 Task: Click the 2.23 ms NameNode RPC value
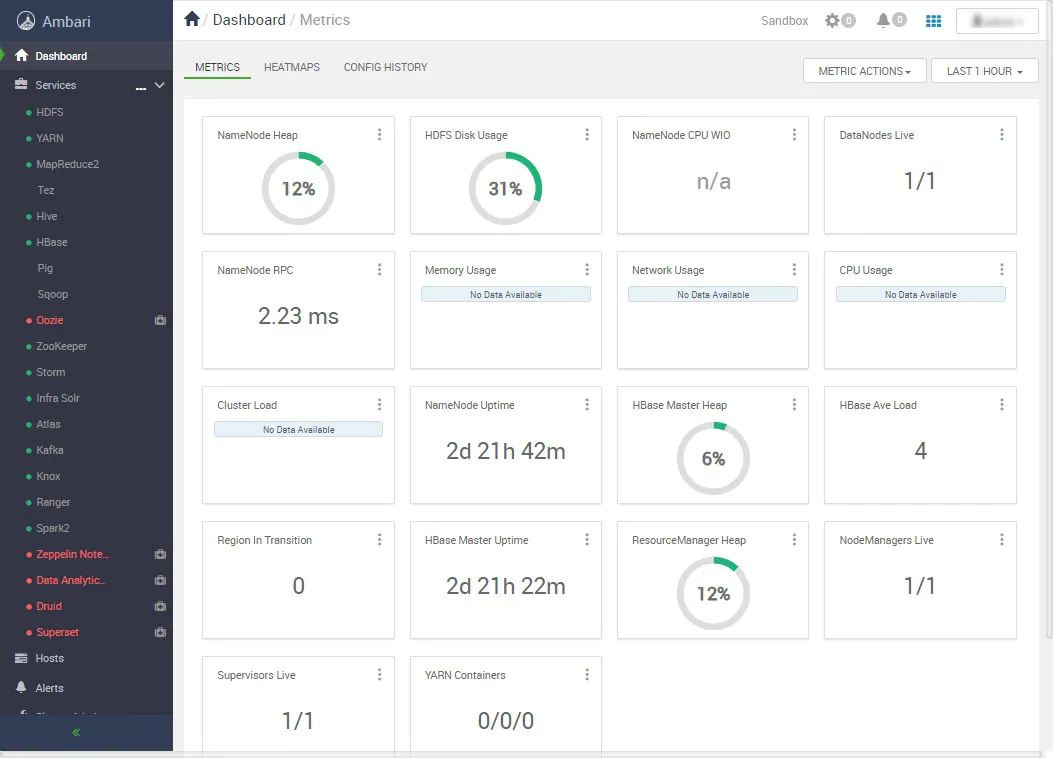(x=298, y=316)
